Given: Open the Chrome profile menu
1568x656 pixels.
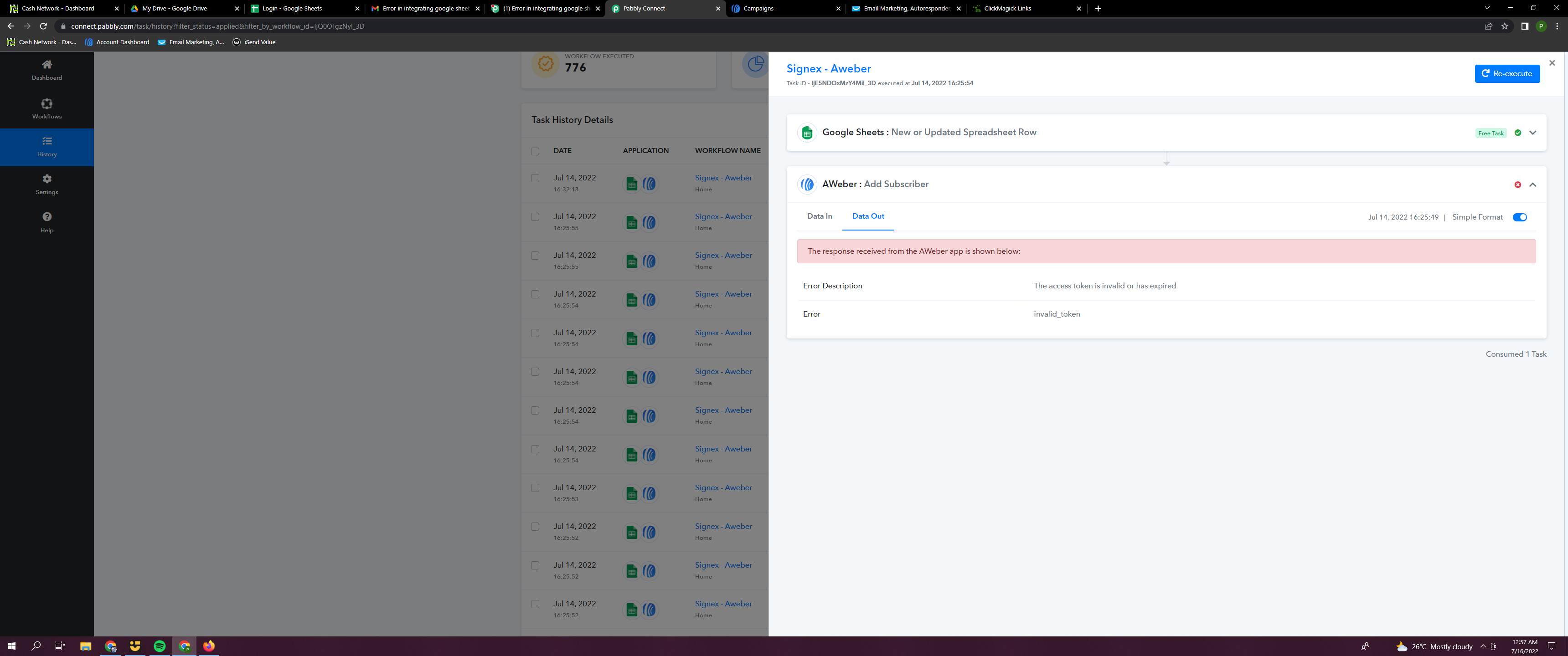Looking at the screenshot, I should 1541,26.
